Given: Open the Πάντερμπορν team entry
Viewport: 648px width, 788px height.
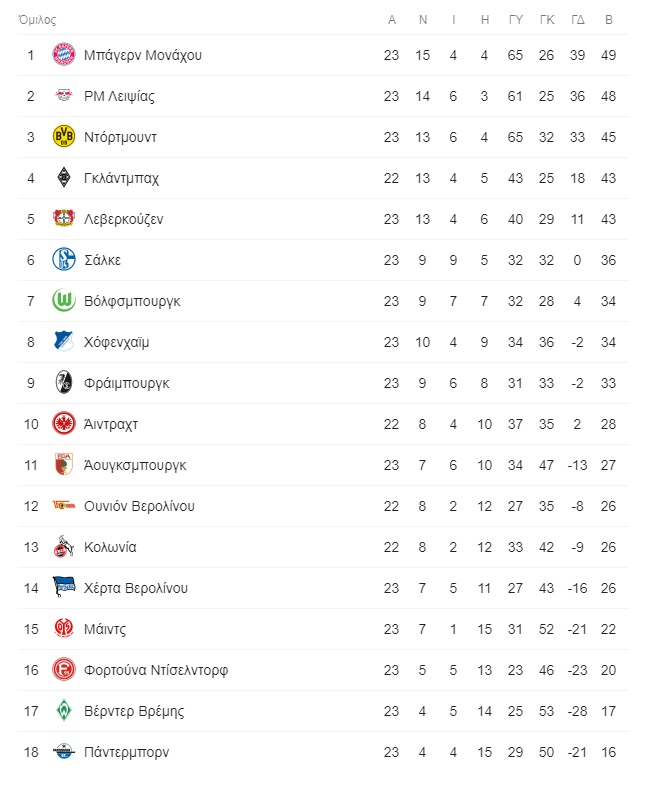Looking at the screenshot, I should click(127, 752).
